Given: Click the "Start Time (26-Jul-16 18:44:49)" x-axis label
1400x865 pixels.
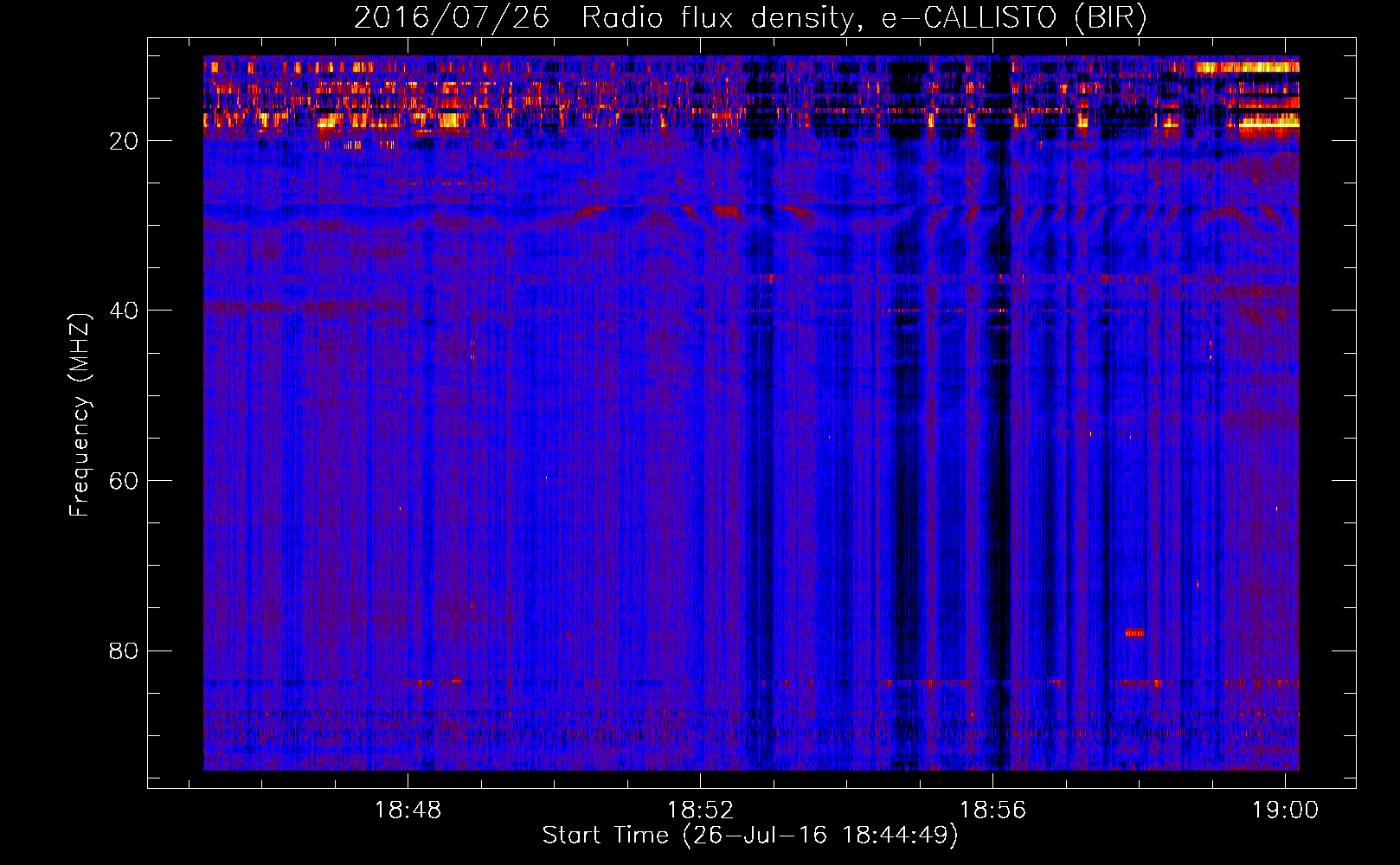Looking at the screenshot, I should coord(750,836).
